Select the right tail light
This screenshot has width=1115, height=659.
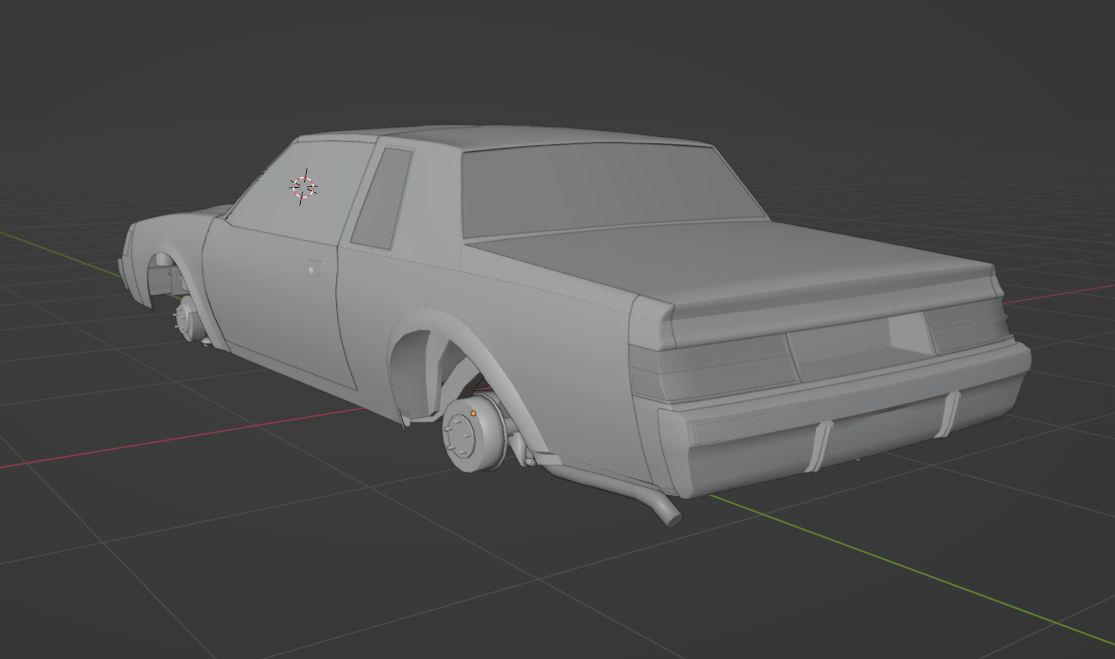coord(966,326)
